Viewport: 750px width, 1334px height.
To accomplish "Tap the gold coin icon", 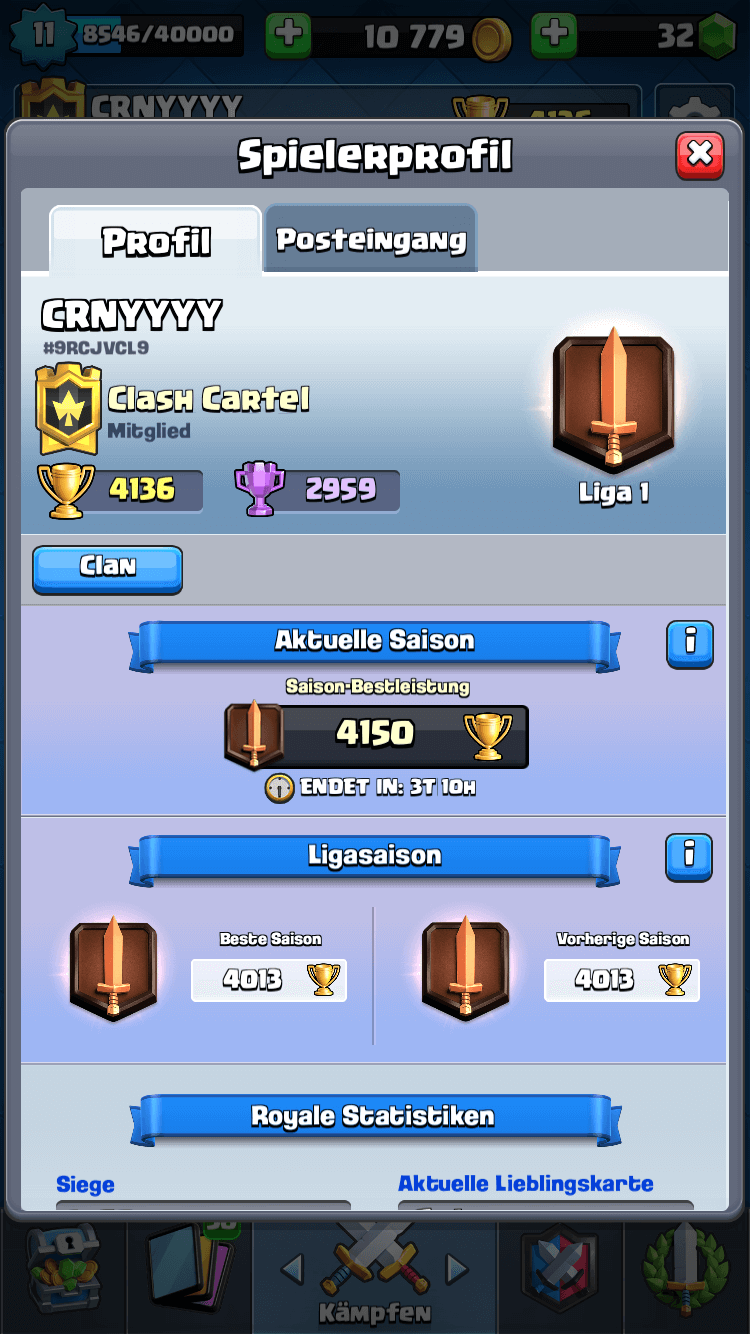I will pyautogui.click(x=491, y=38).
